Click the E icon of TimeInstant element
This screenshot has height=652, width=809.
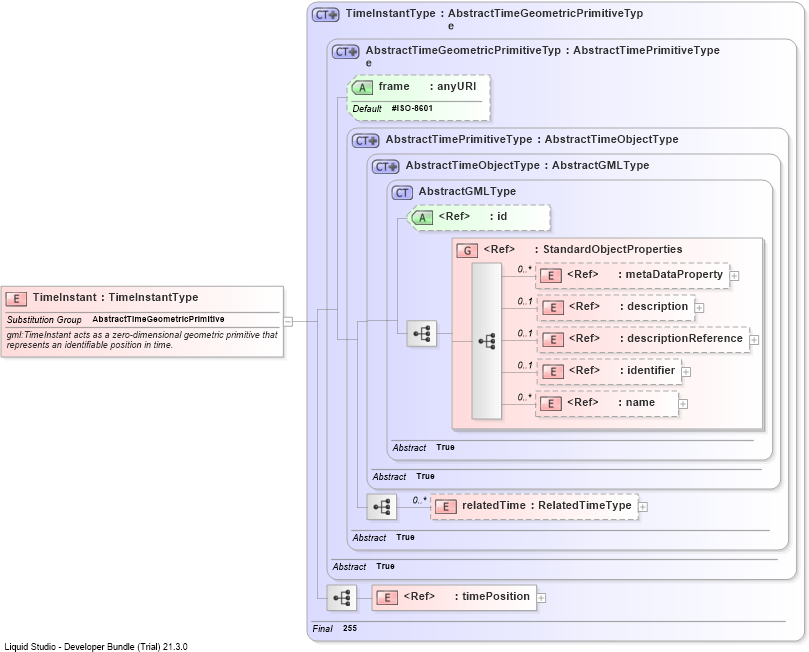click(16, 299)
